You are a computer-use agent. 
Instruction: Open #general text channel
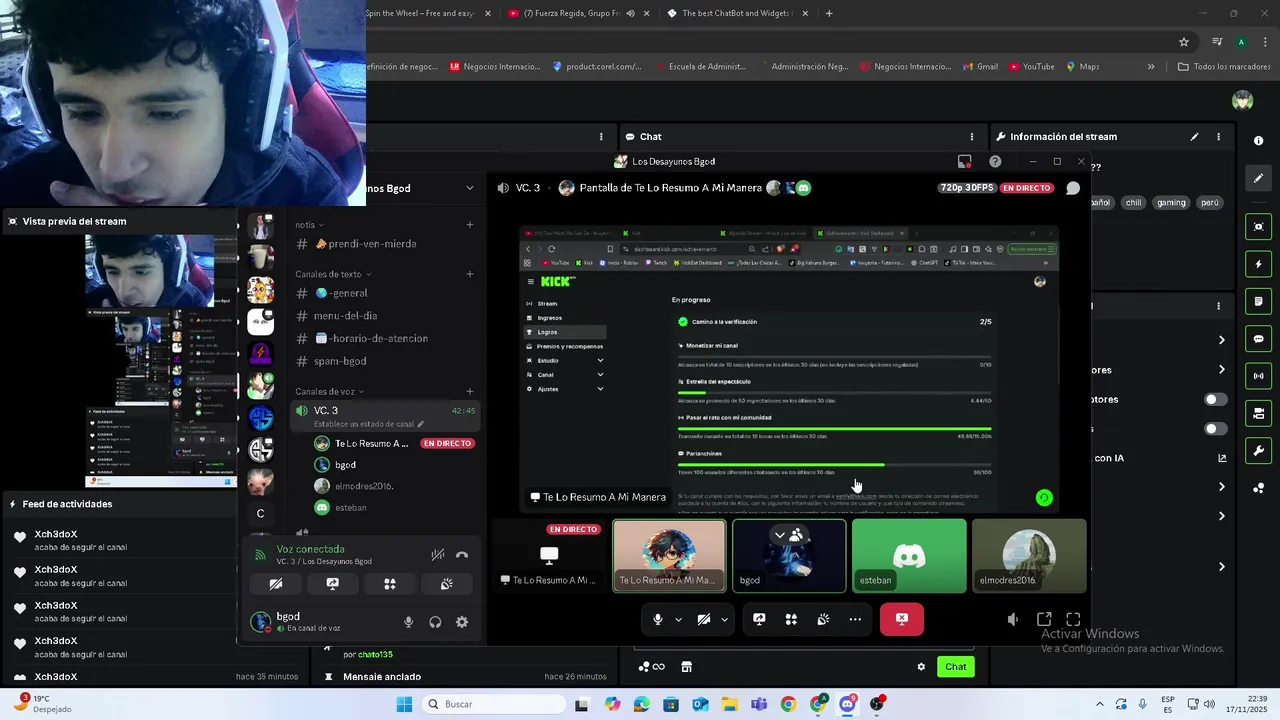pyautogui.click(x=383, y=293)
